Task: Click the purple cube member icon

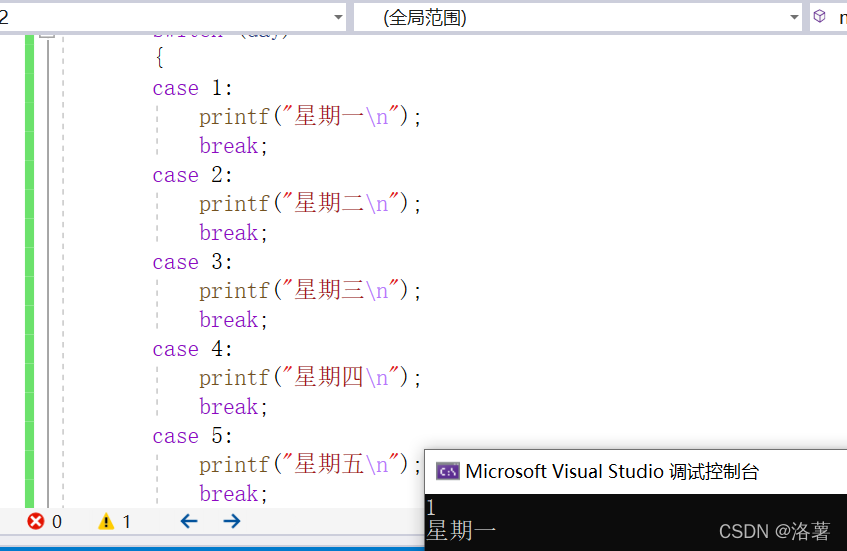Action: pyautogui.click(x=819, y=16)
